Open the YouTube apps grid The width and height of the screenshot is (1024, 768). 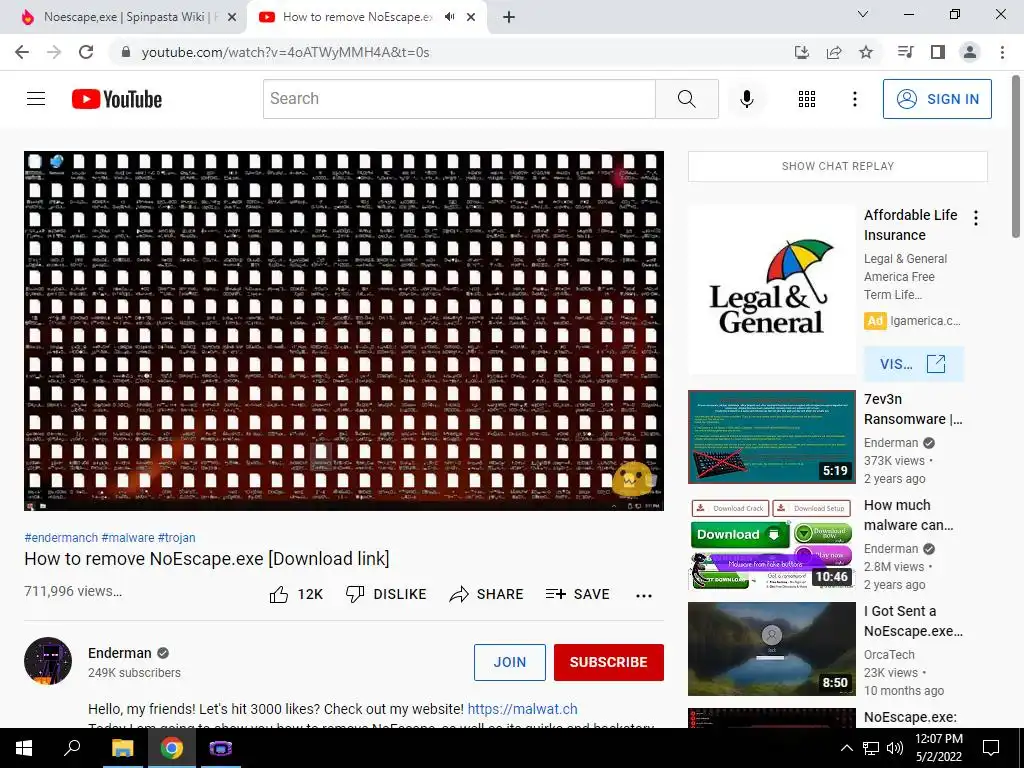(x=807, y=99)
